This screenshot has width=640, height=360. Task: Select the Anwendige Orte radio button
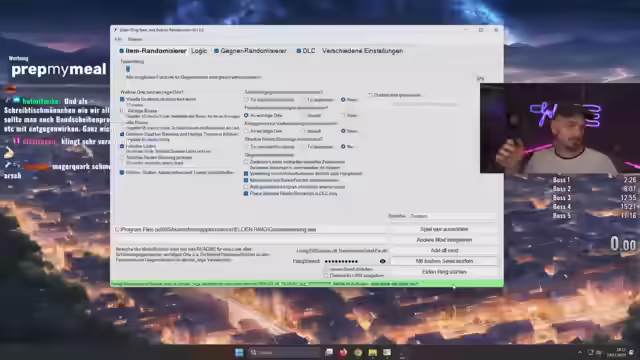pyautogui.click(x=246, y=116)
